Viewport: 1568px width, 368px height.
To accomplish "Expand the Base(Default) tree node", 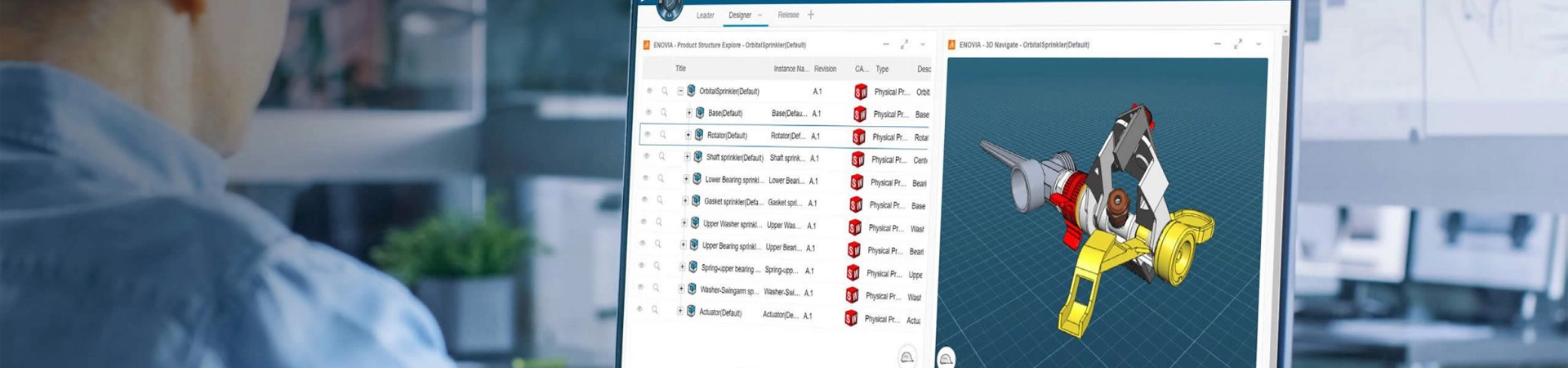I will point(689,113).
